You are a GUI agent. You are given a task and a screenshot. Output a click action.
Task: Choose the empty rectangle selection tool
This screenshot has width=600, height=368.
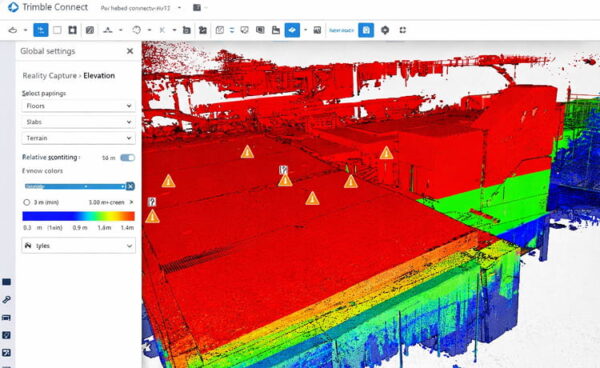57,30
